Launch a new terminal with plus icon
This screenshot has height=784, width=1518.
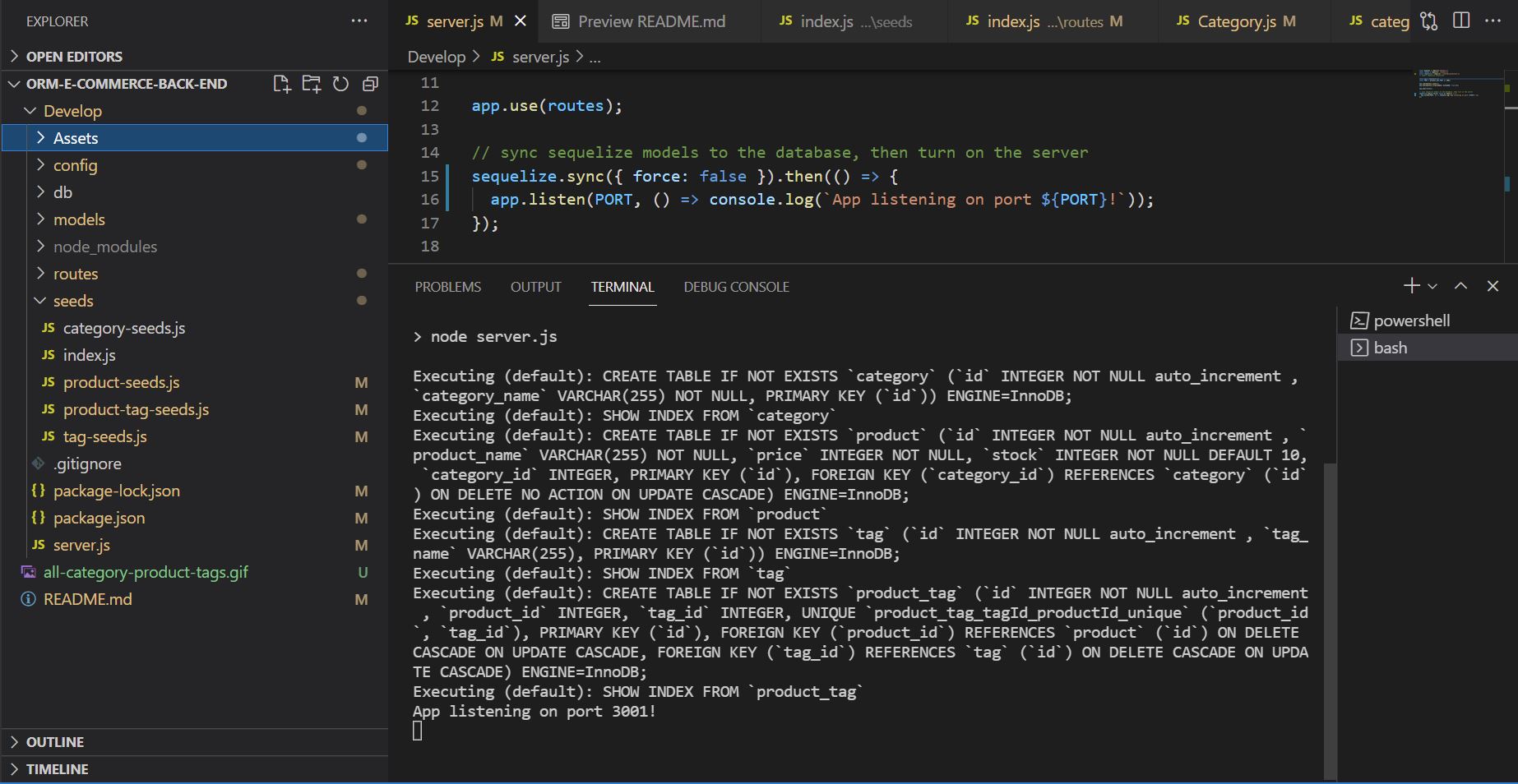pos(1411,286)
